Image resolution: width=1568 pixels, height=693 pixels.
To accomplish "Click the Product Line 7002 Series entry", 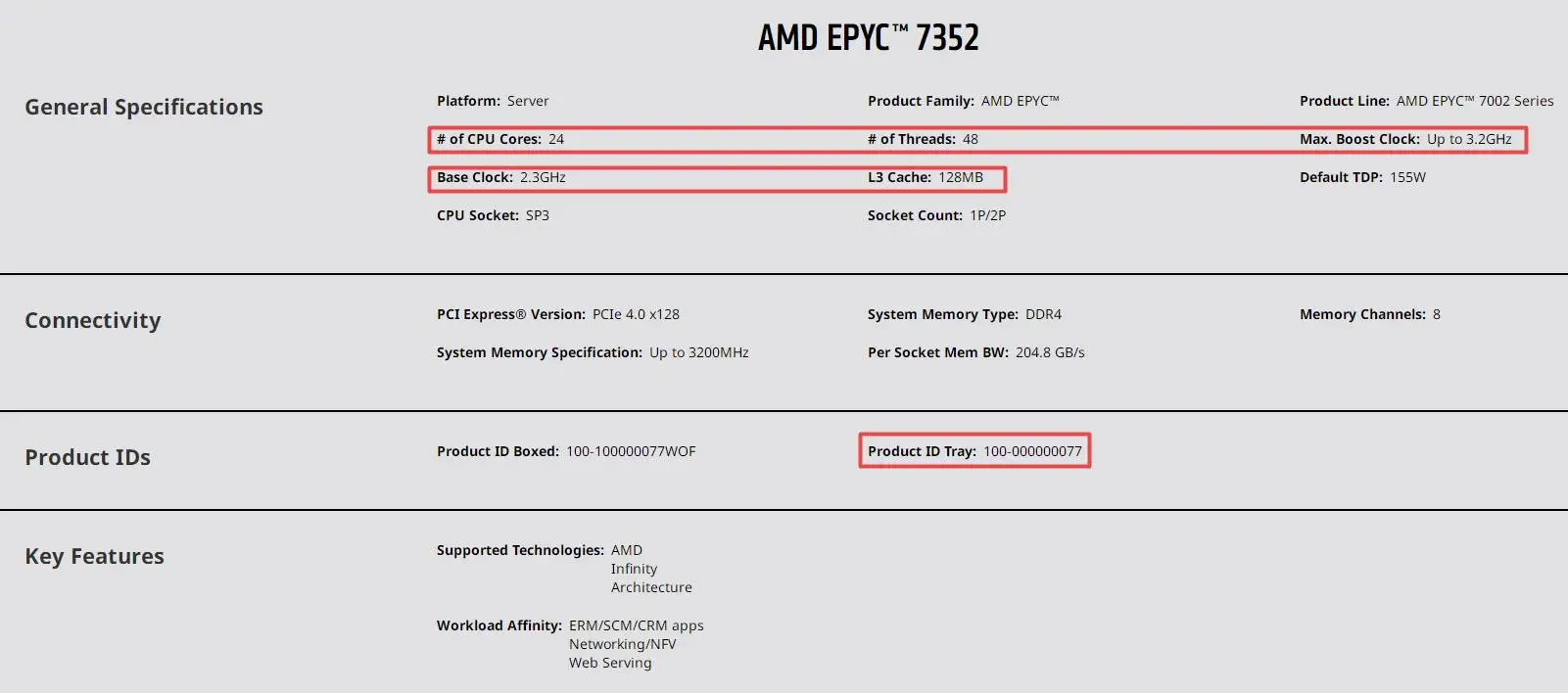I will coord(1426,101).
